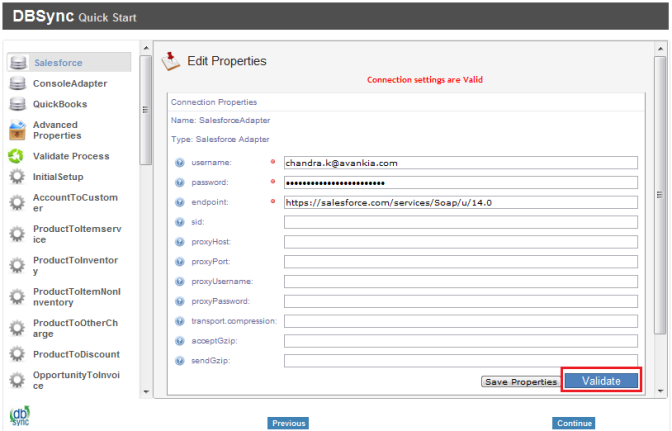Click the QuickBooks database icon
672x431 pixels.
[17, 104]
